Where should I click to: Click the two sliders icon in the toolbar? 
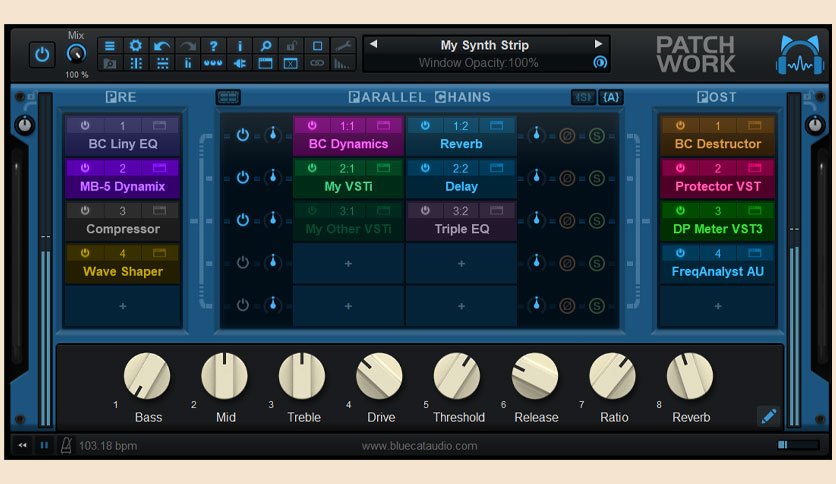(x=188, y=63)
